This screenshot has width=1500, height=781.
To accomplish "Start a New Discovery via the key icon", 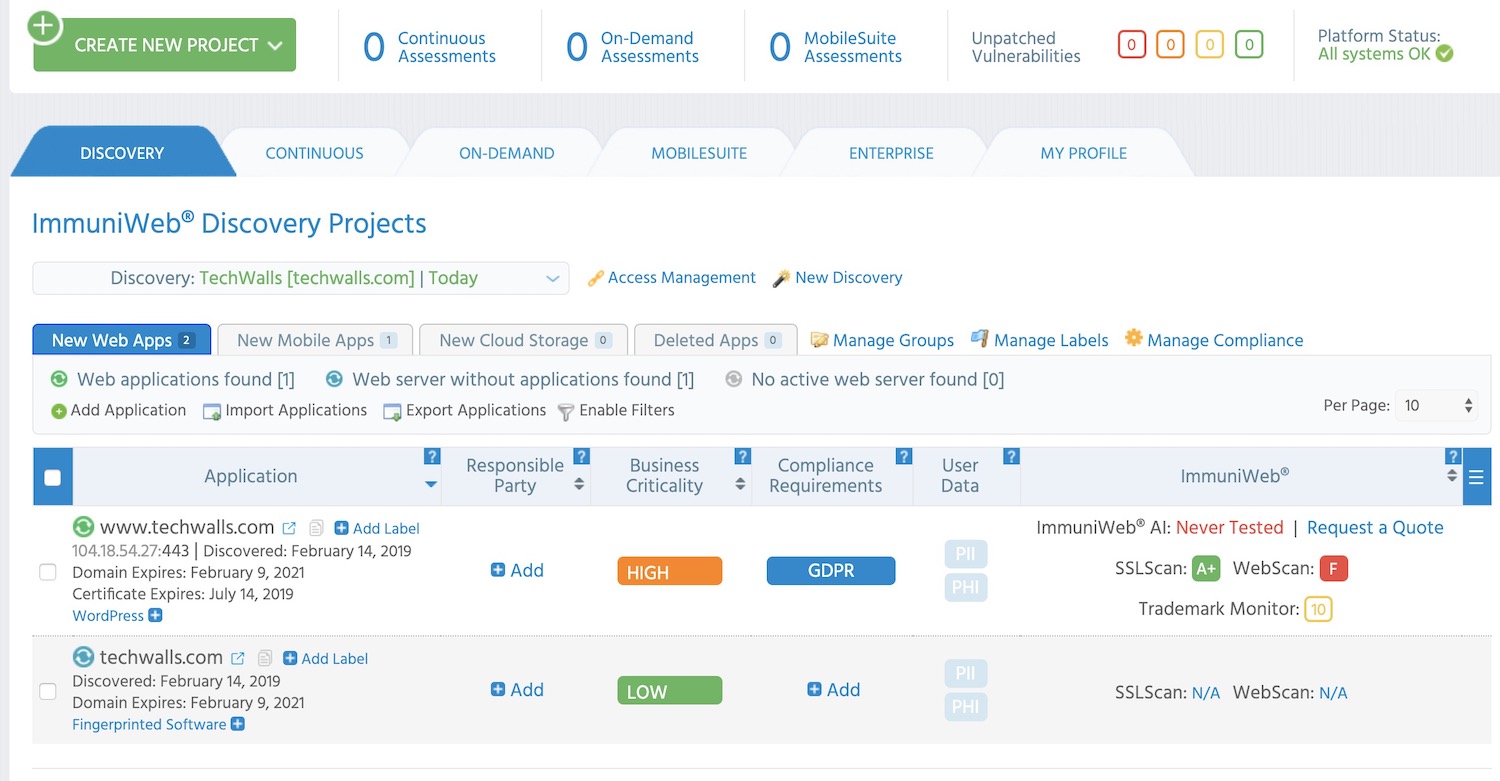I will [781, 277].
